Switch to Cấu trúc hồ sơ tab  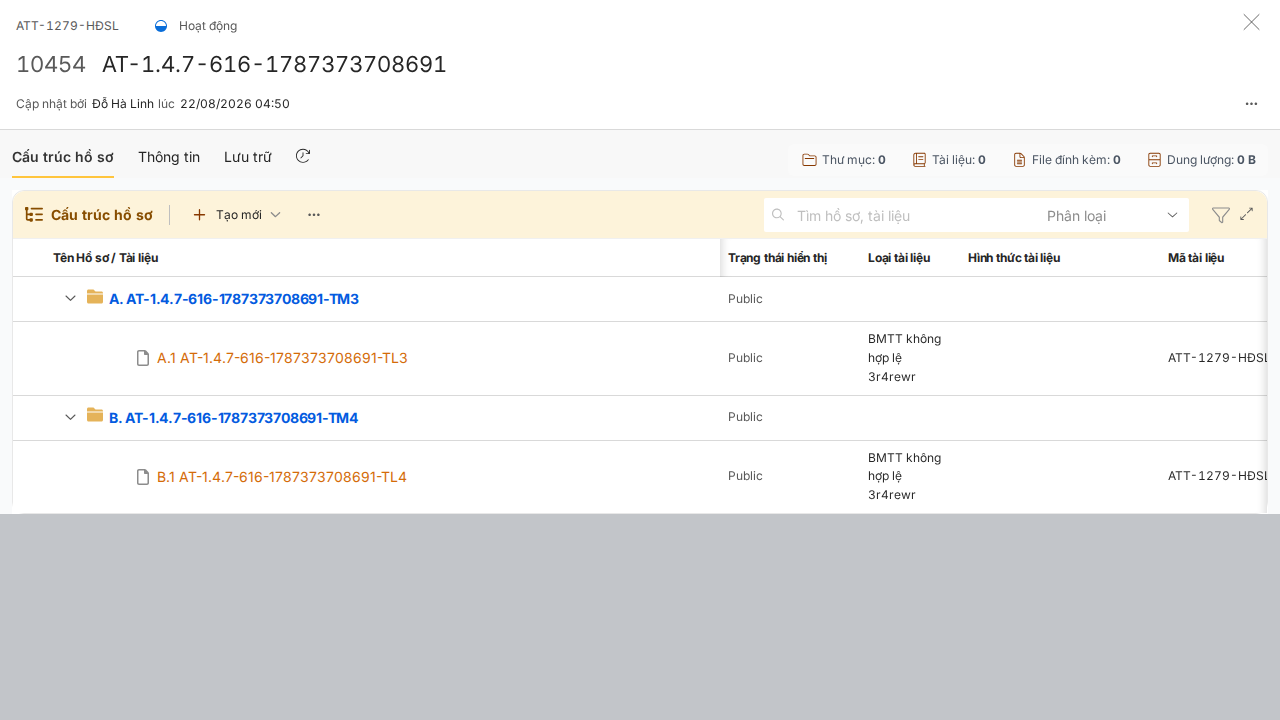coord(63,157)
